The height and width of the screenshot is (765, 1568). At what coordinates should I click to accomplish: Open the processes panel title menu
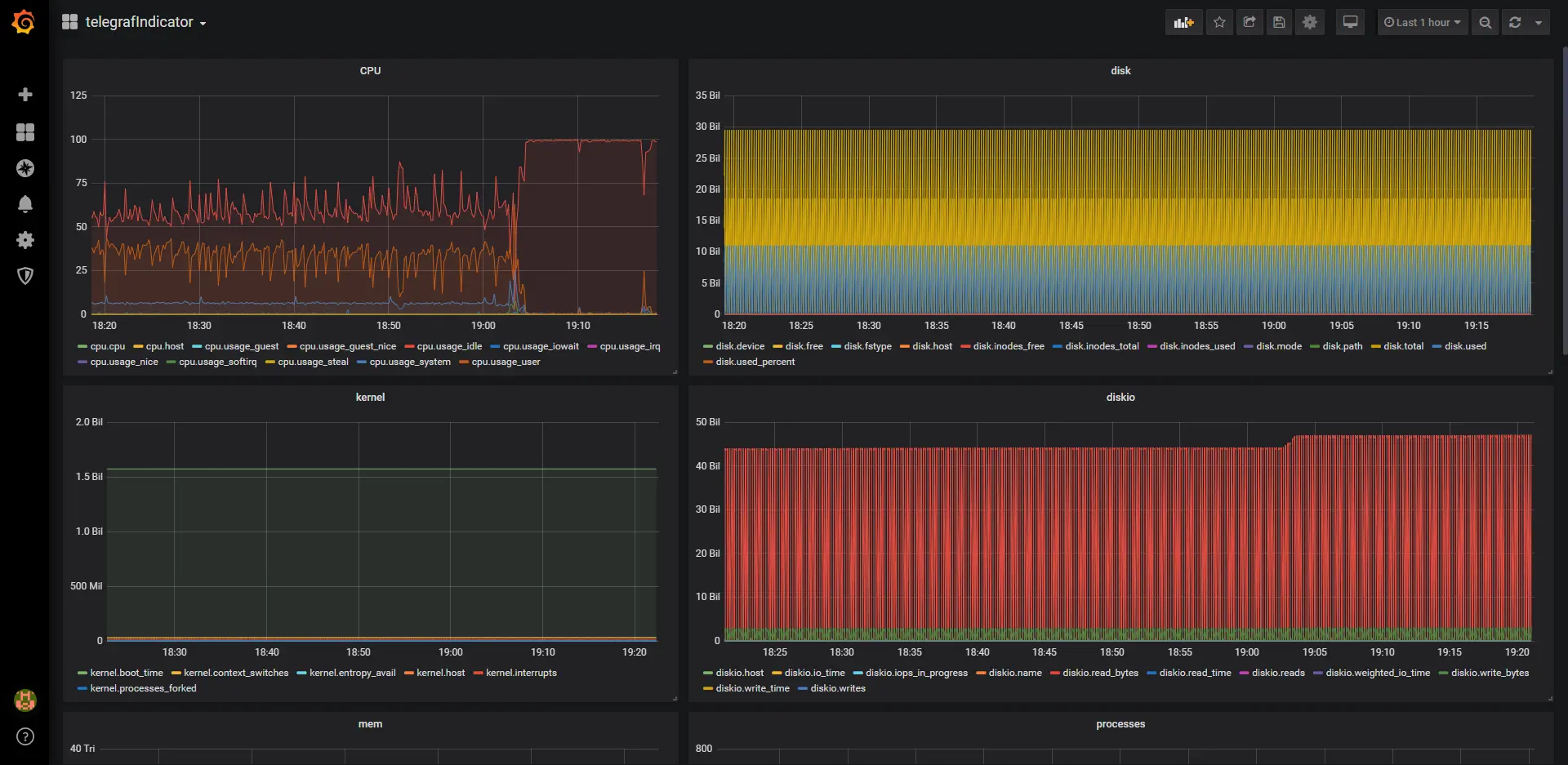click(1120, 723)
